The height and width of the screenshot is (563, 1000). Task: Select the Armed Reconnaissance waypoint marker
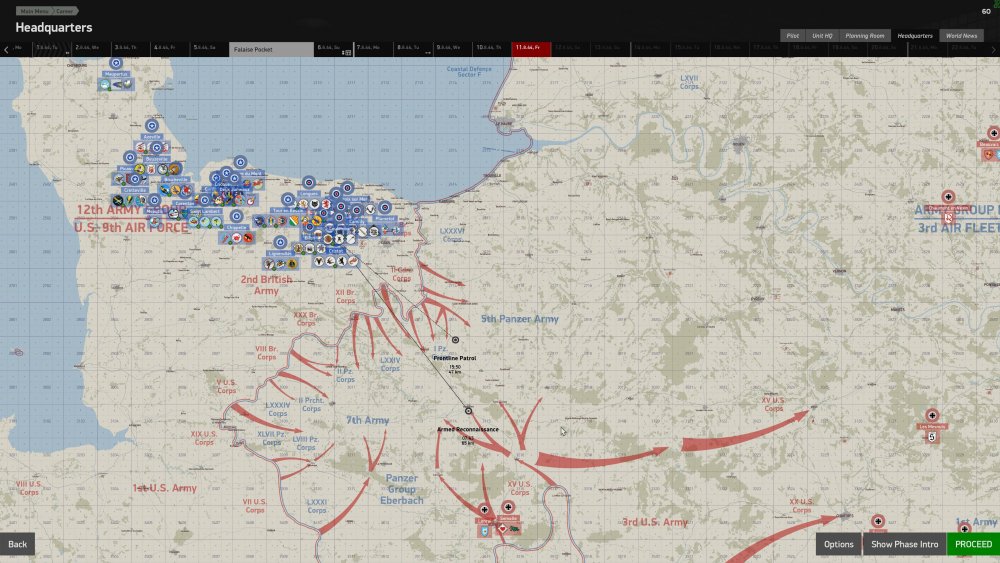[x=468, y=410]
